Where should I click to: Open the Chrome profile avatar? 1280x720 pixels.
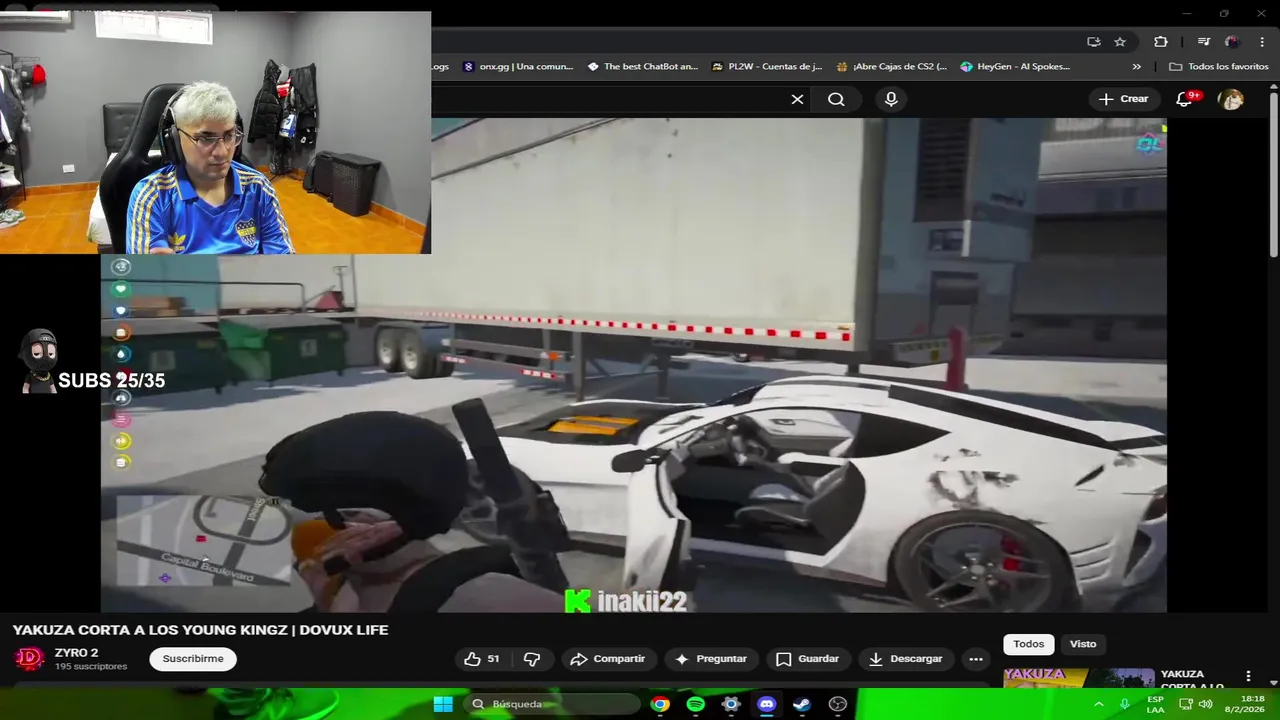click(x=1232, y=42)
